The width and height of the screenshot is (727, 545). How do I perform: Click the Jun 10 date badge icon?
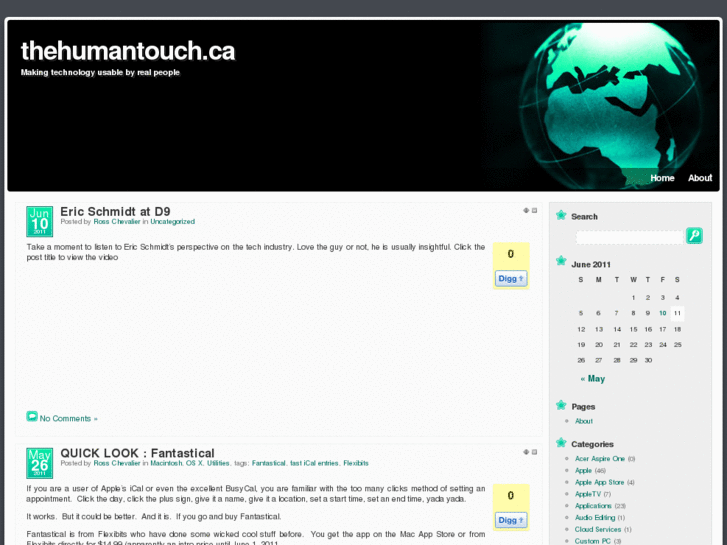click(x=39, y=221)
